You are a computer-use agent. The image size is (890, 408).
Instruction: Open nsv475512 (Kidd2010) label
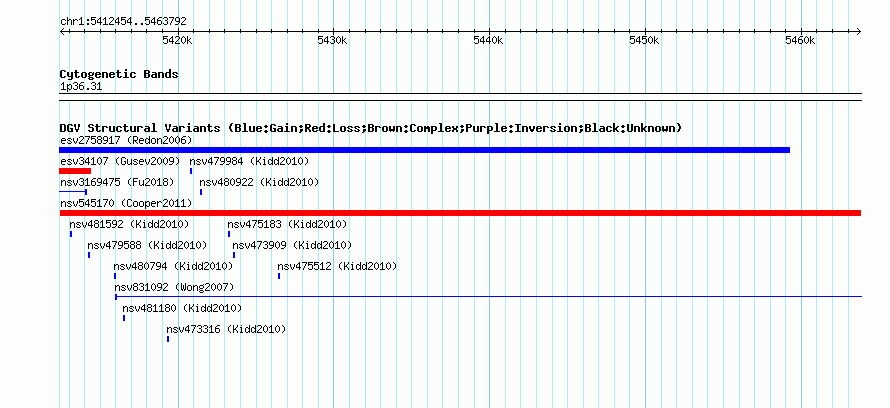click(337, 266)
